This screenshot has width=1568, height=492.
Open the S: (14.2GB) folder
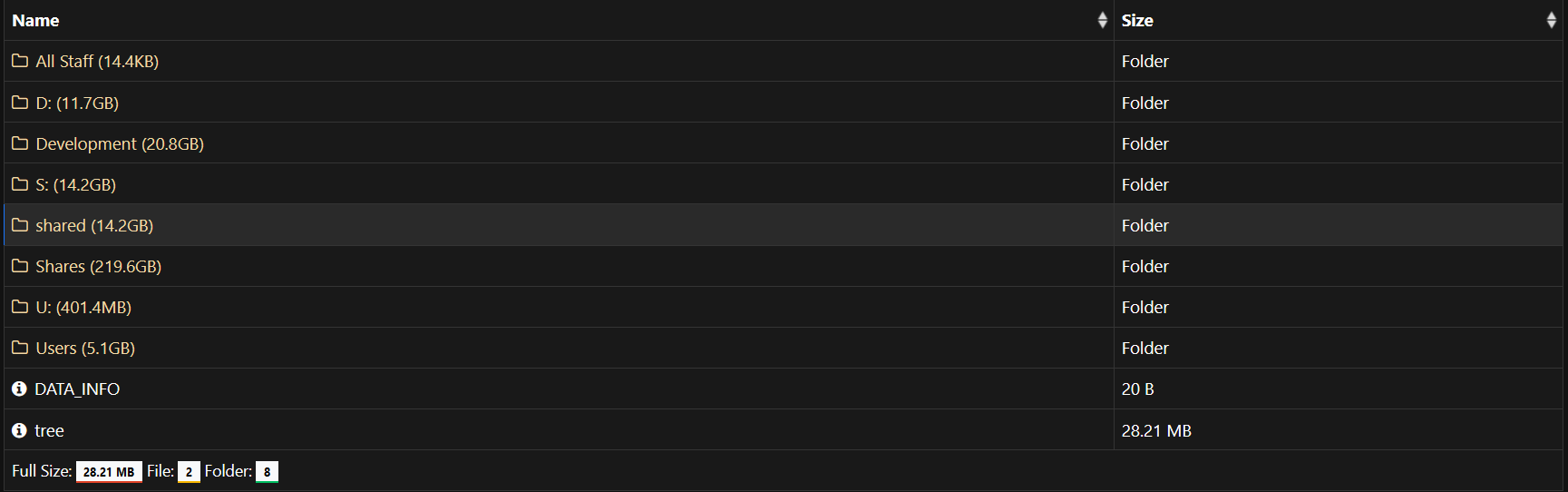click(x=75, y=184)
